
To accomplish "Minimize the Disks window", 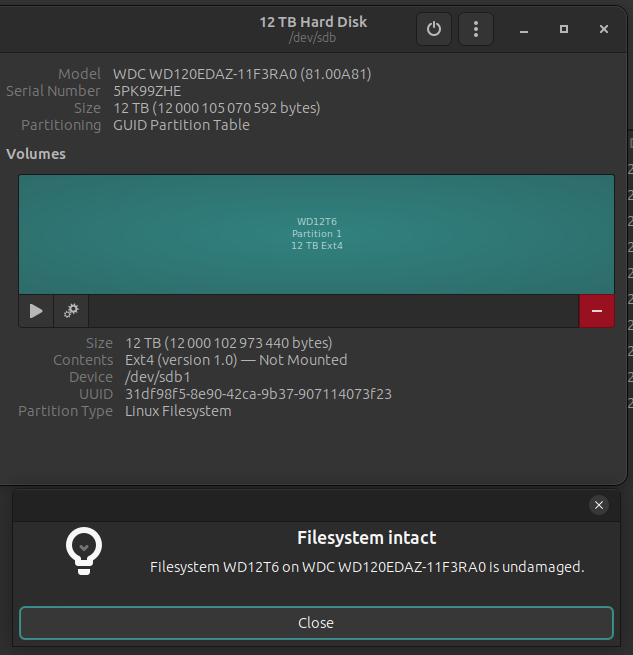I will [x=524, y=29].
